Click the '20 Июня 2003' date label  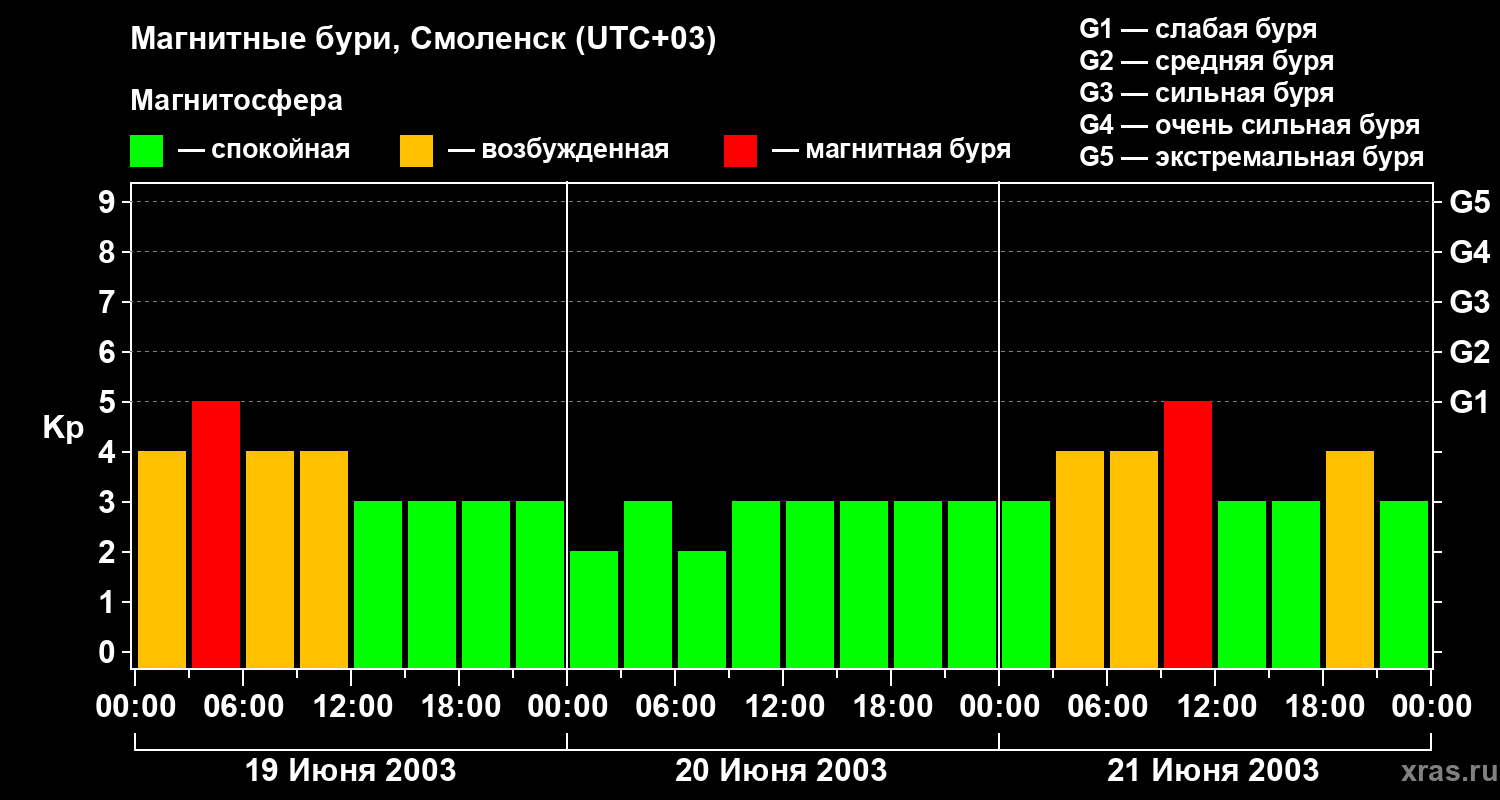[x=781, y=771]
